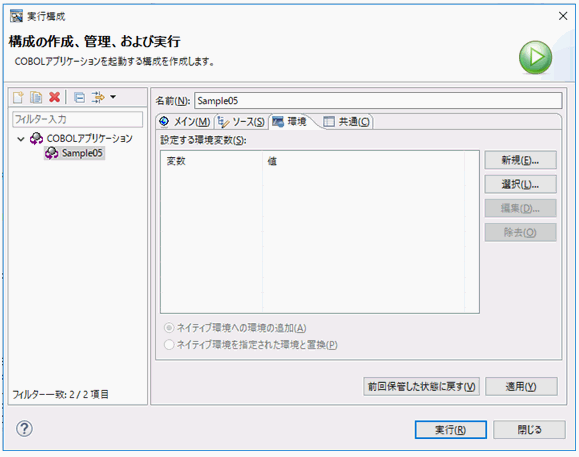Delete selected configuration with red X icon
Viewport: 579px width, 457px height.
pos(55,97)
